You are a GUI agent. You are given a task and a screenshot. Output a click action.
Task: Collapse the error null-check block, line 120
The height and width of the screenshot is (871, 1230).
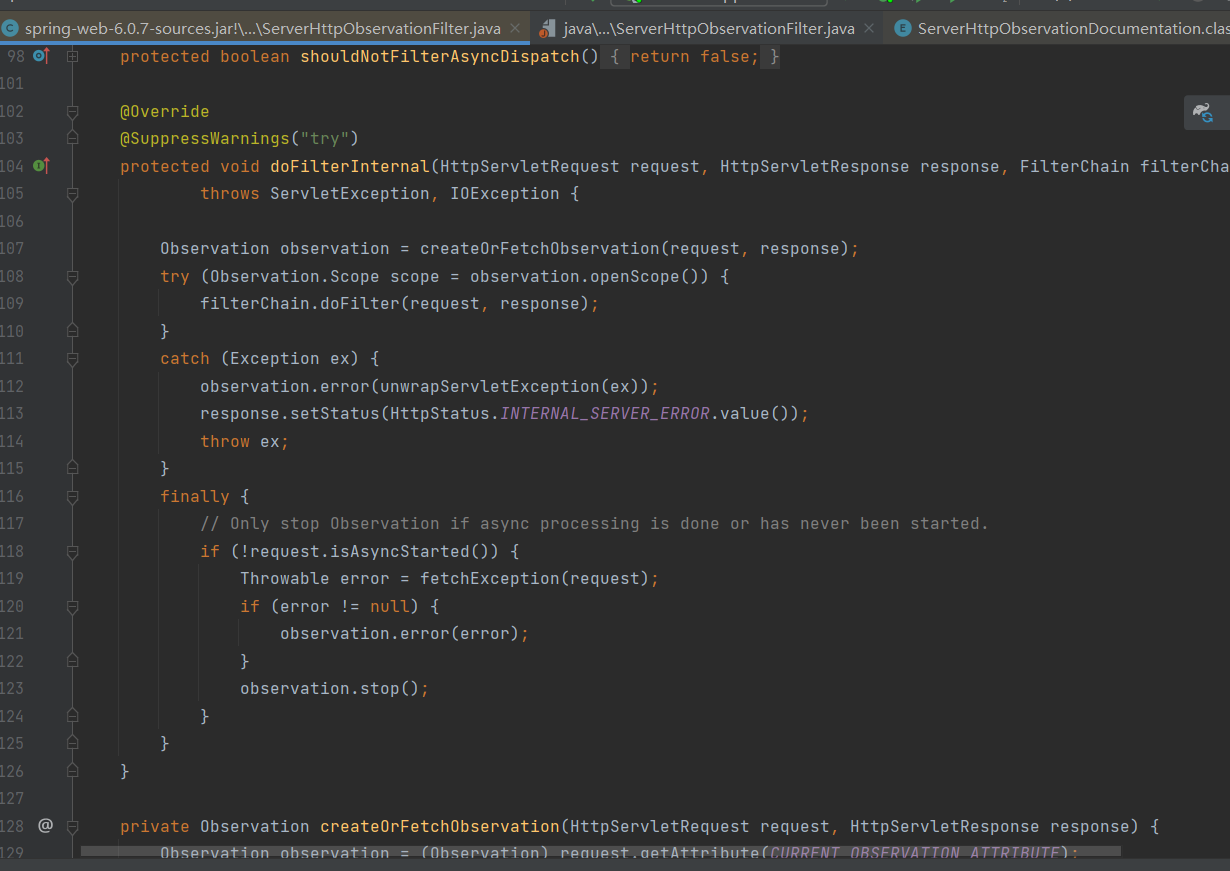click(72, 606)
